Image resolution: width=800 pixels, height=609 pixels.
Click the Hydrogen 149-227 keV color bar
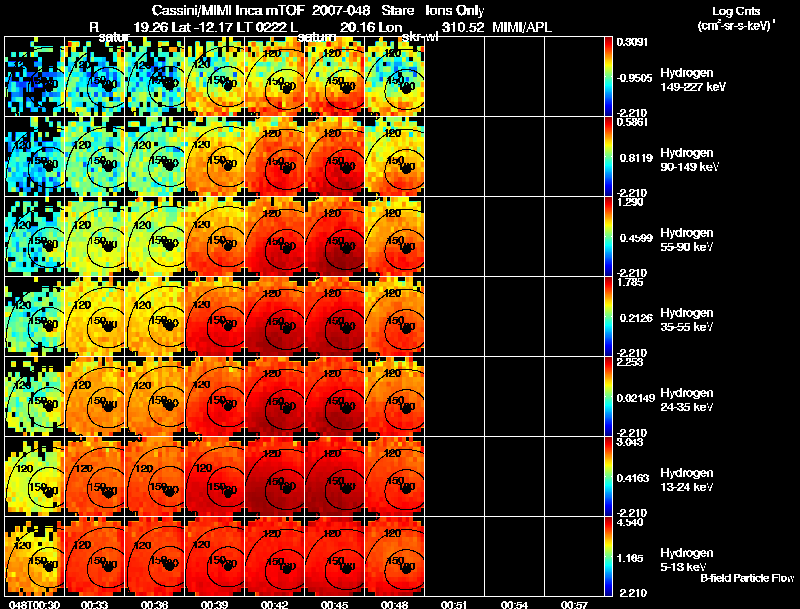click(x=608, y=77)
